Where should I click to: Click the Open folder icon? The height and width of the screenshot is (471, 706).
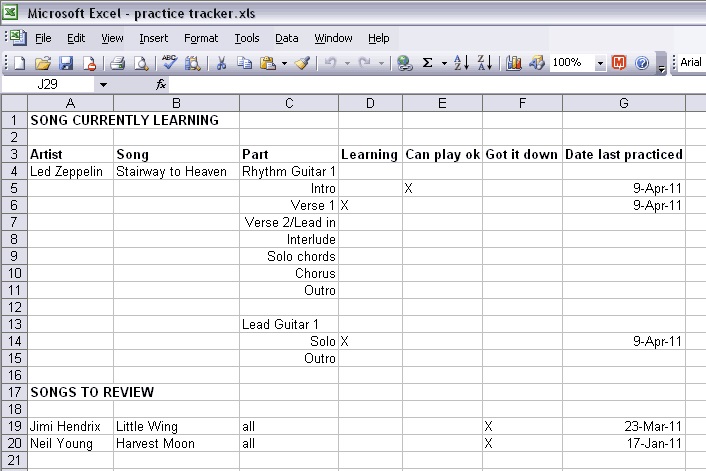coord(43,63)
